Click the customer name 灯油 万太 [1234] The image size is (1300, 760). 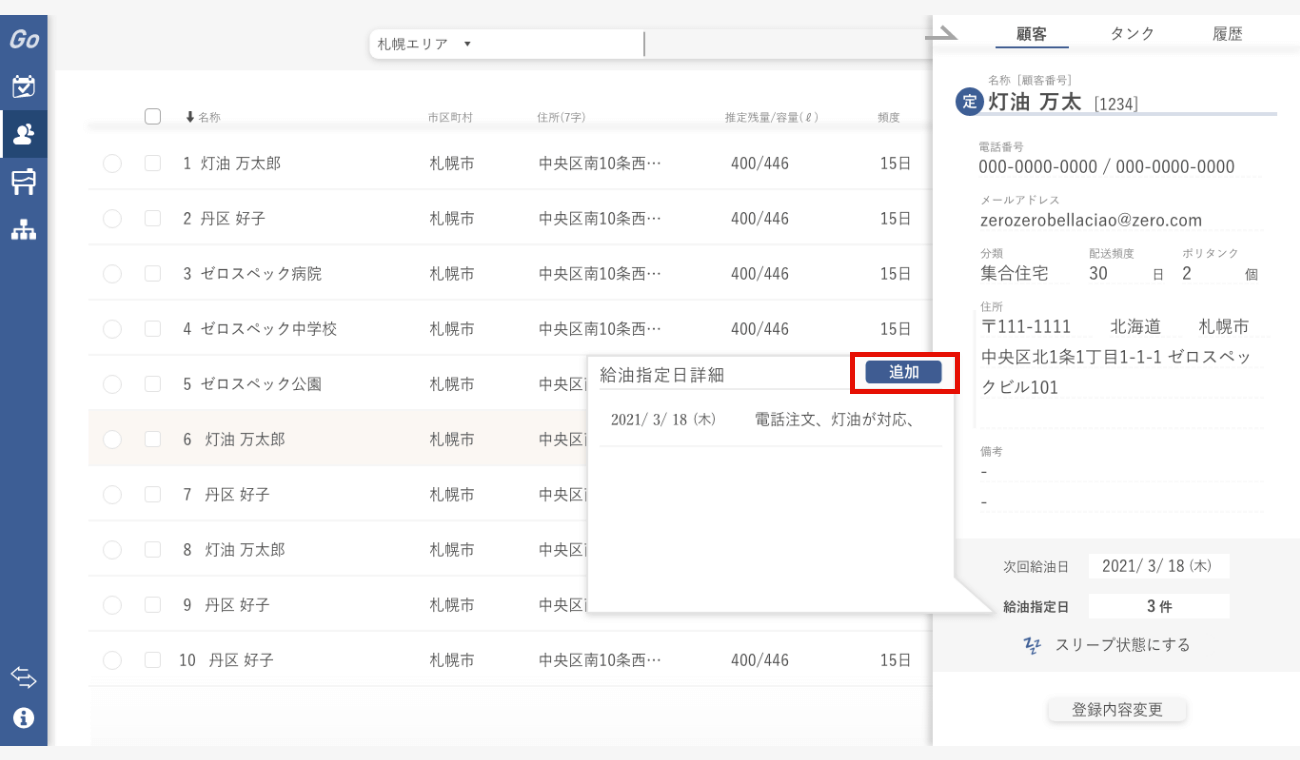pos(1063,102)
